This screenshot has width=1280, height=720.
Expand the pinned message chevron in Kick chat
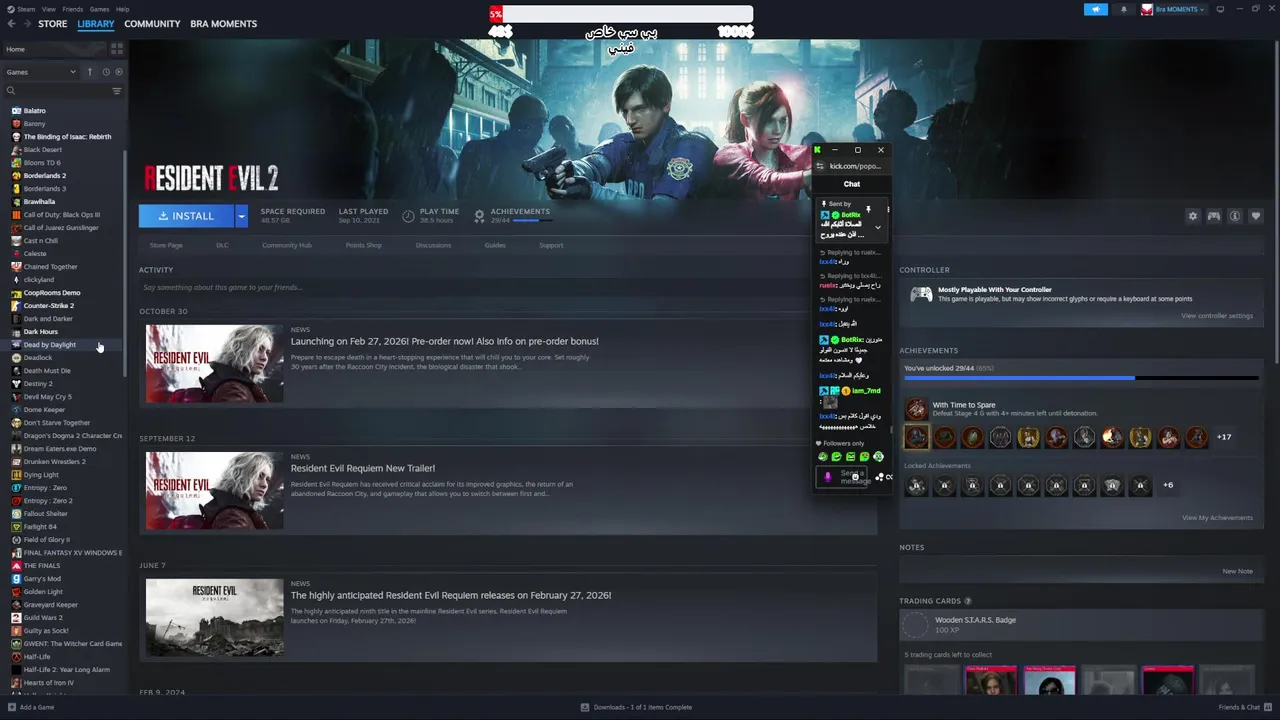click(x=878, y=227)
